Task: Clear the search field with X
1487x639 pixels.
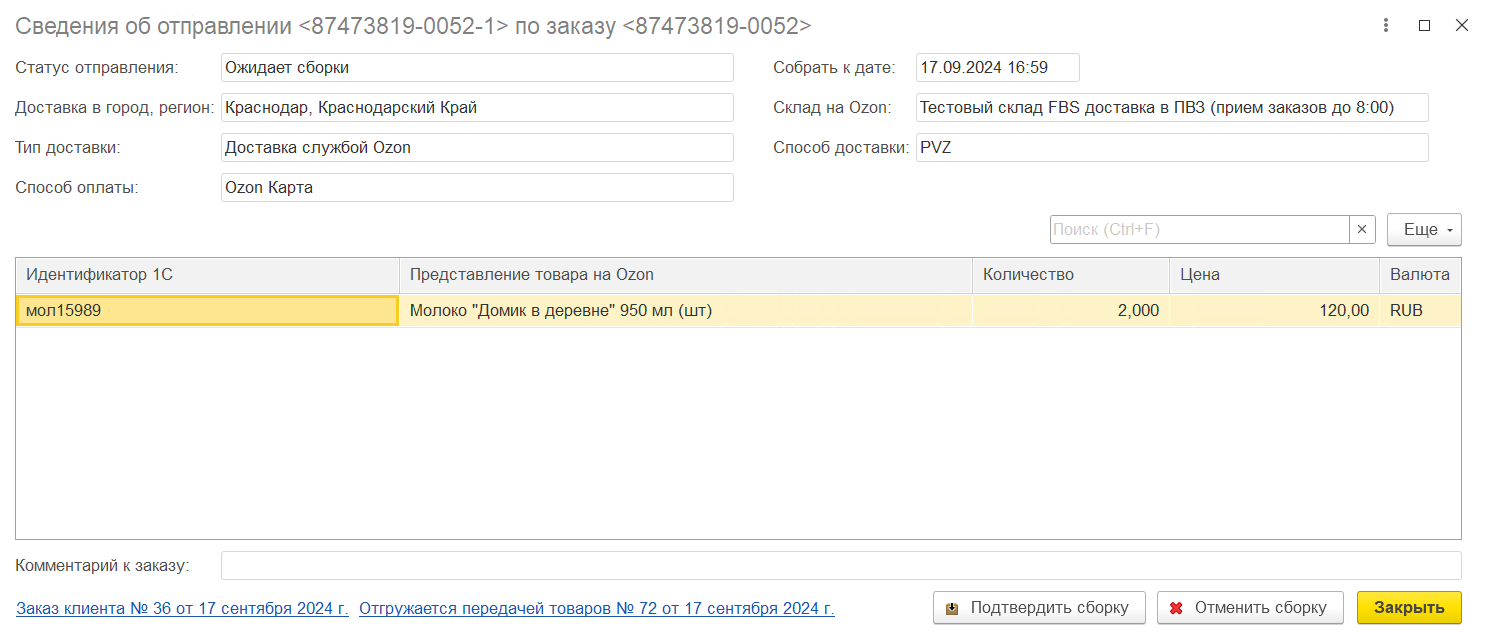Action: click(x=1362, y=230)
